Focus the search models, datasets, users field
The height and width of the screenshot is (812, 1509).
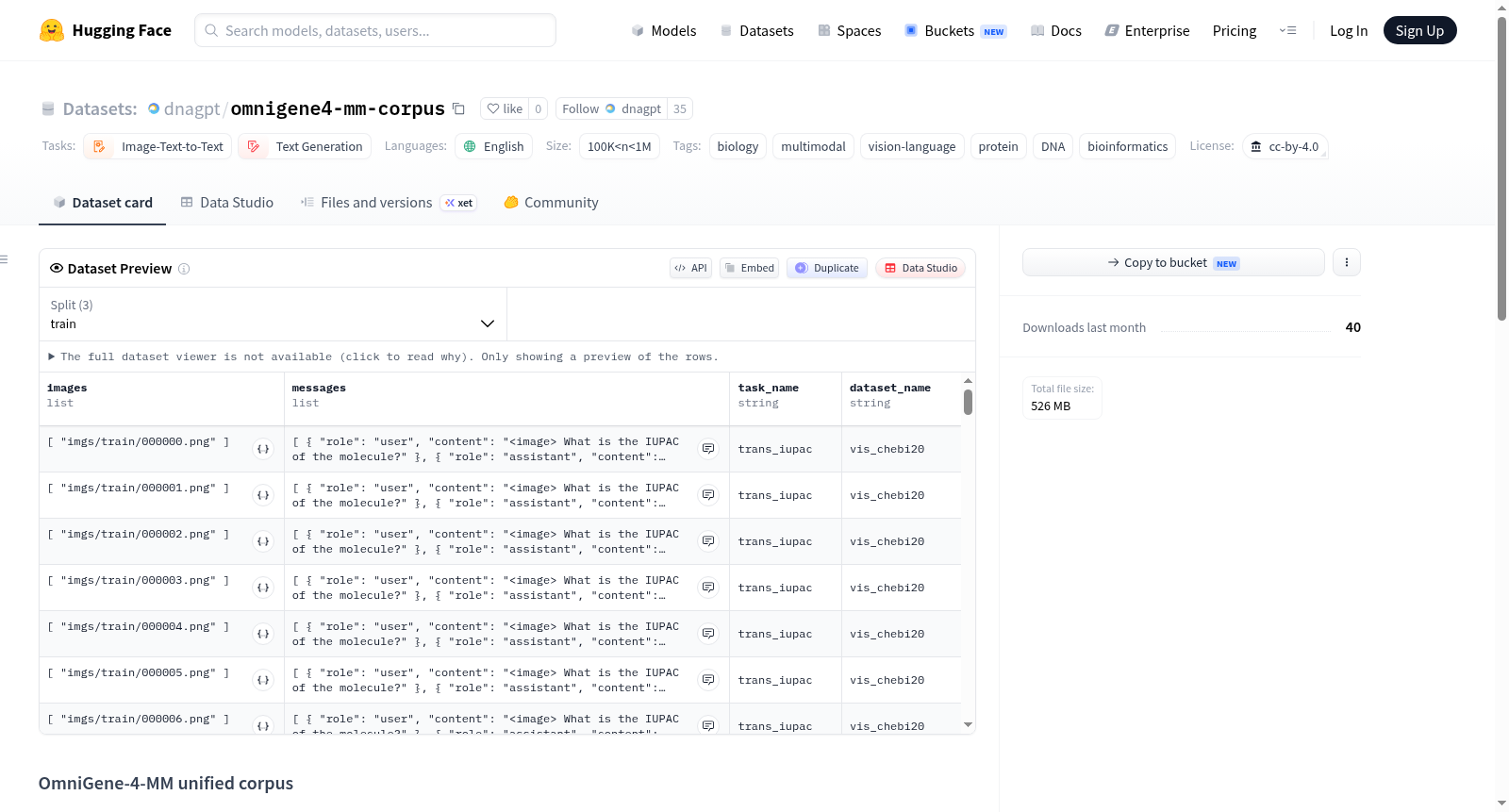pyautogui.click(x=375, y=30)
